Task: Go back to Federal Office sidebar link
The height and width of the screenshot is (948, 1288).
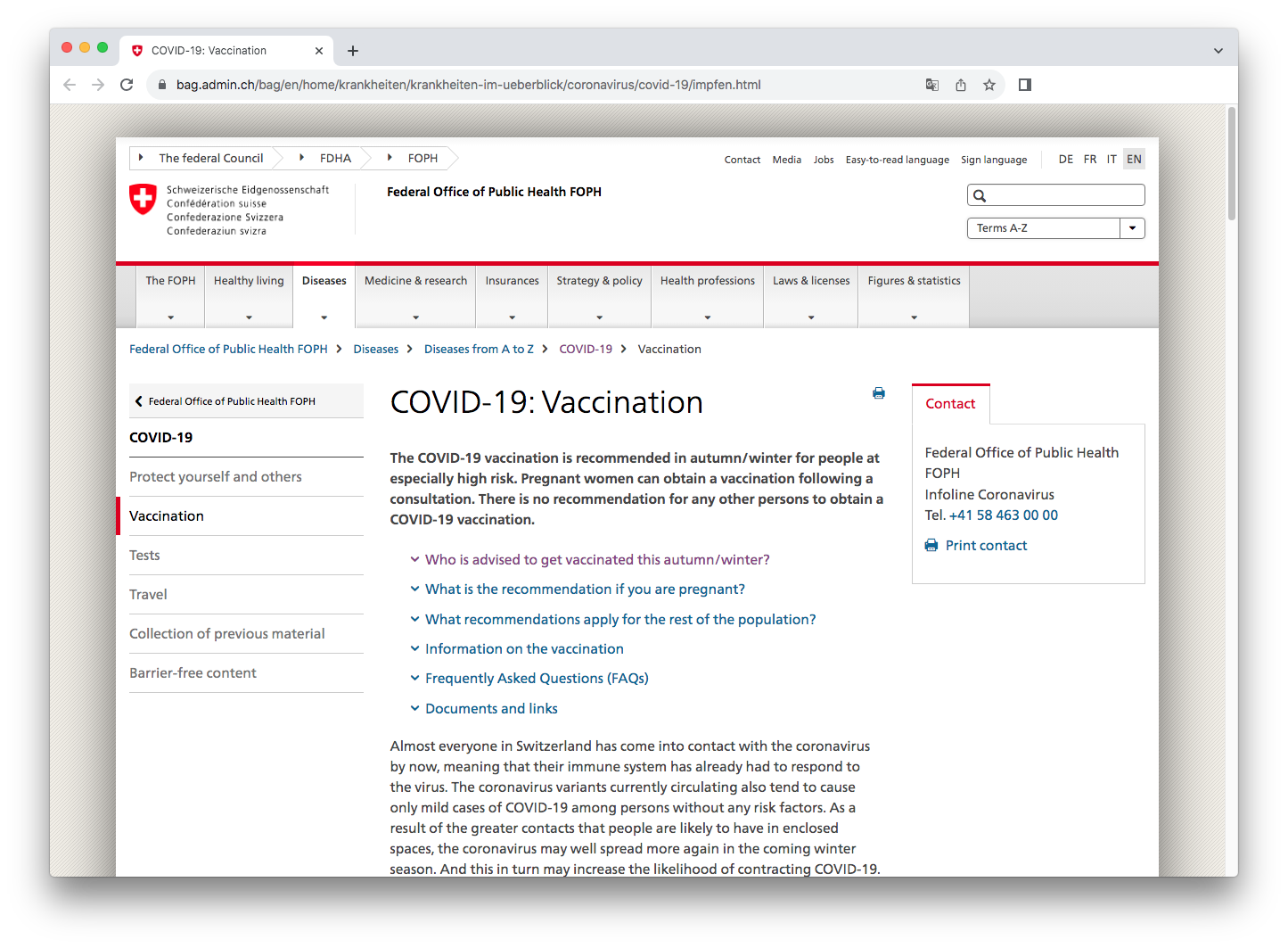Action: click(246, 401)
